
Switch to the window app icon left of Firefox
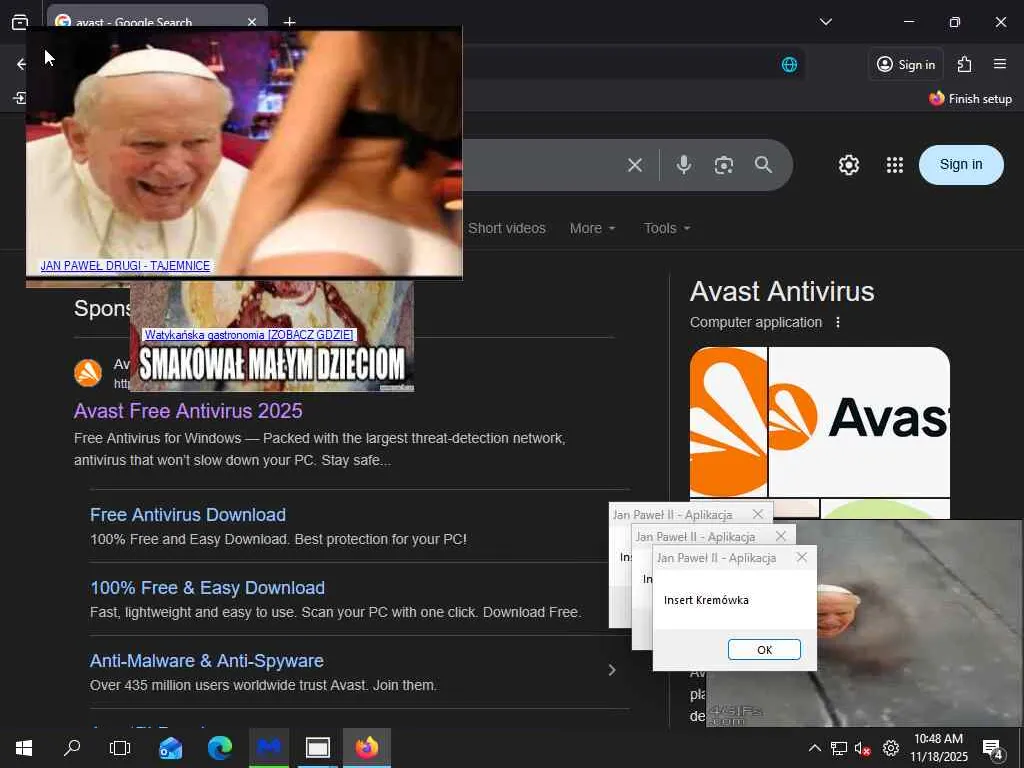318,748
